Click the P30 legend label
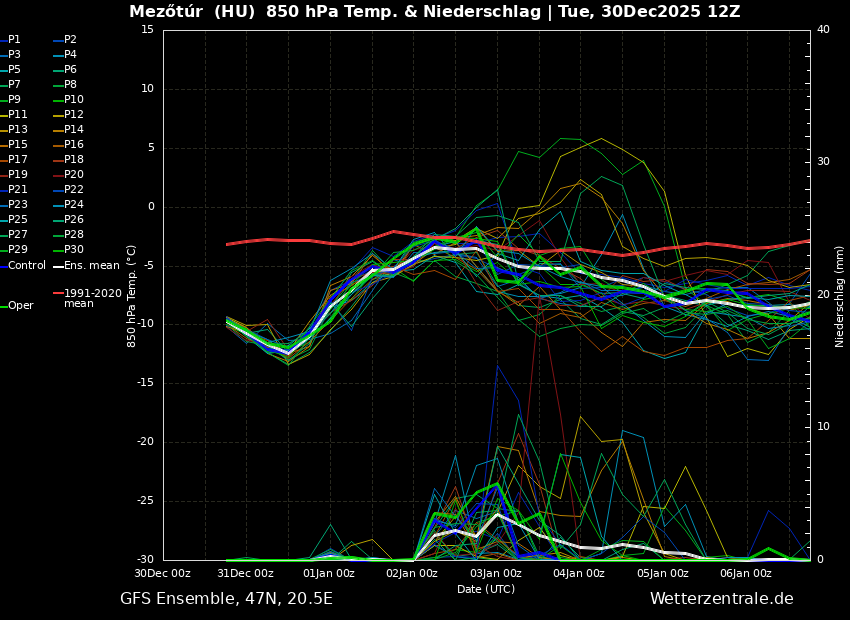This screenshot has height=620, width=850. 73,250
